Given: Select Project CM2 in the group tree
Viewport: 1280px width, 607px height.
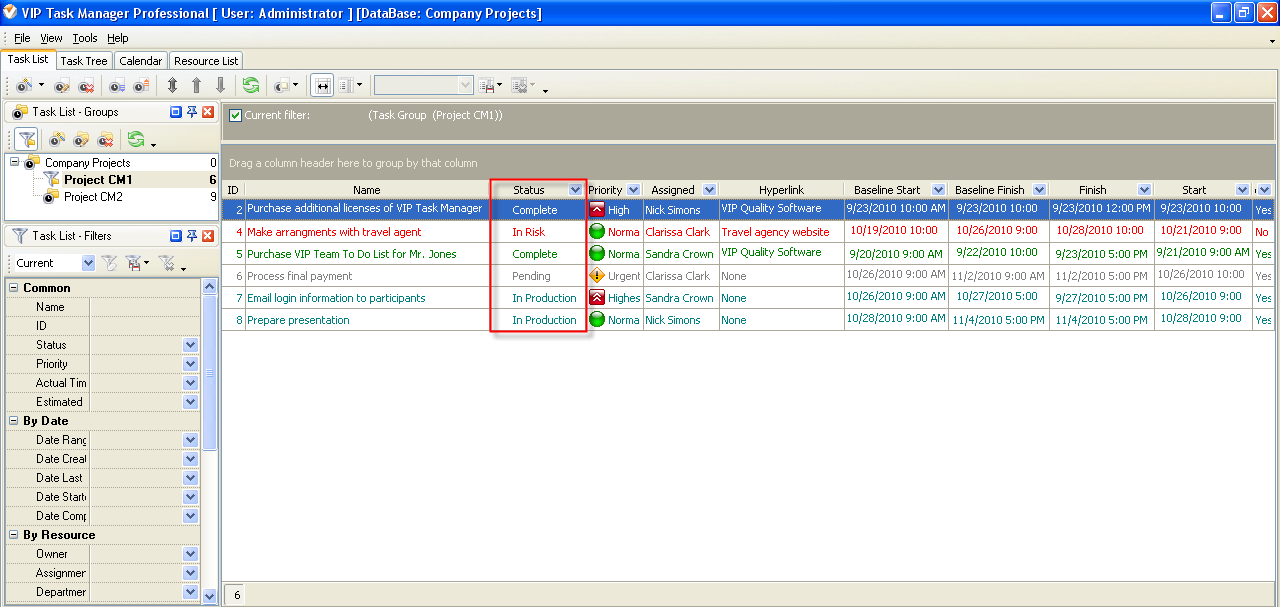Looking at the screenshot, I should (93, 197).
